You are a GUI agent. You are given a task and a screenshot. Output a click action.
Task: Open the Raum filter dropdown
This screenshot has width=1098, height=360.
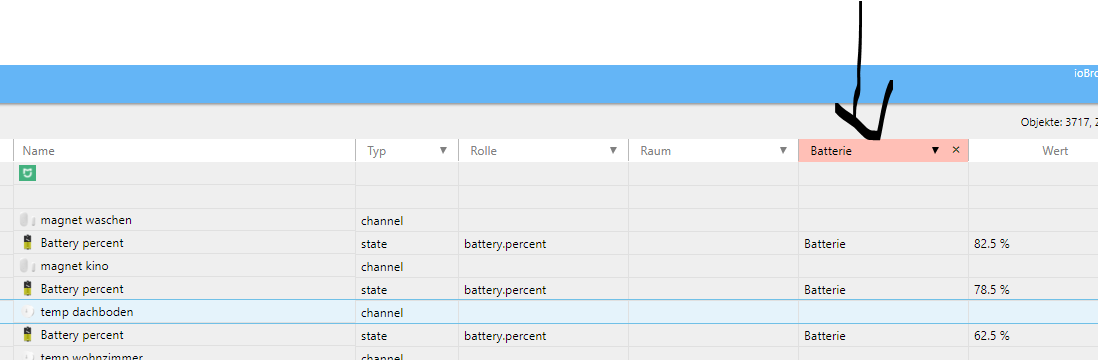coord(784,151)
